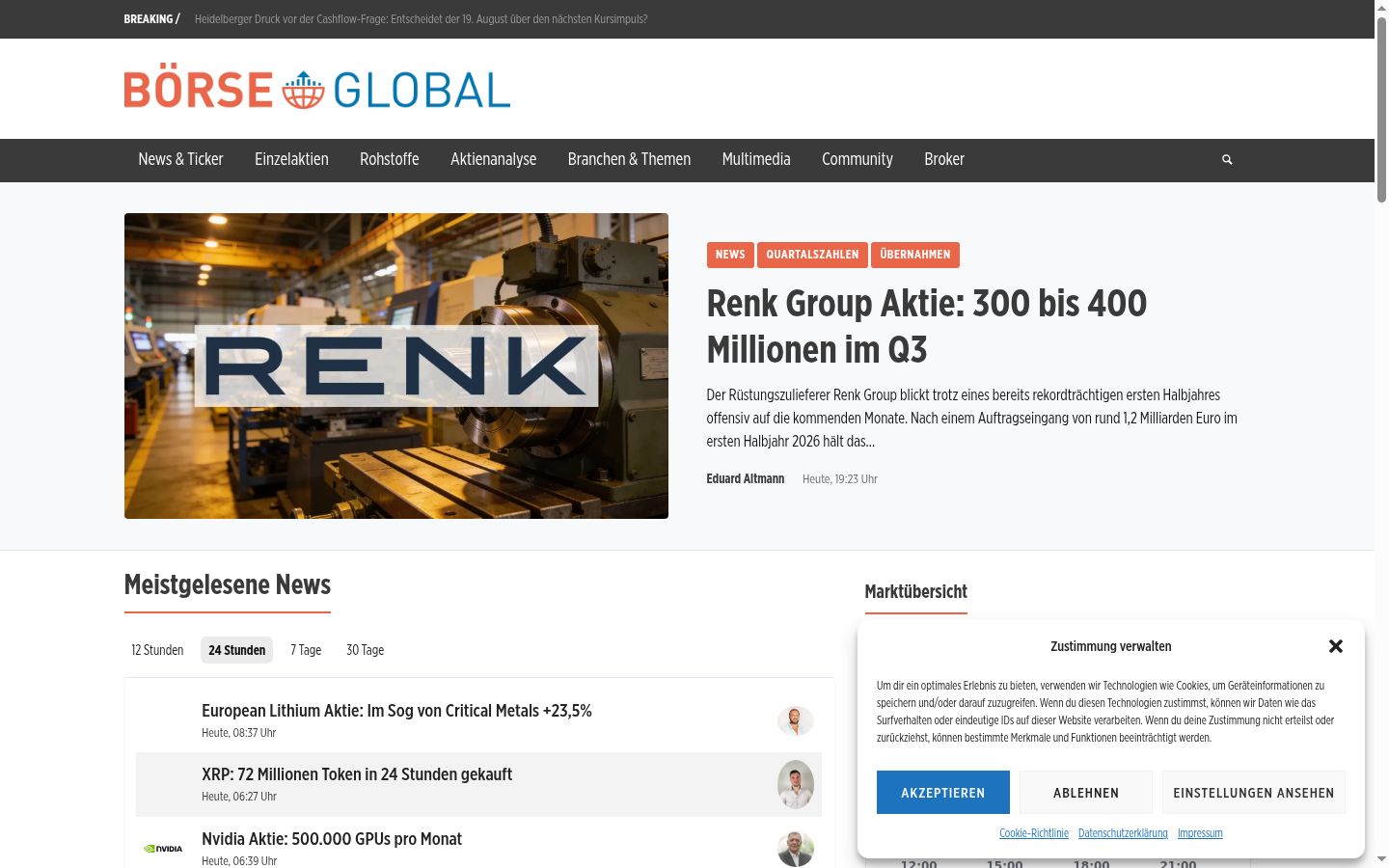Click the QUARTALSZAHLEN category tag
1389x868 pixels.
tap(812, 255)
